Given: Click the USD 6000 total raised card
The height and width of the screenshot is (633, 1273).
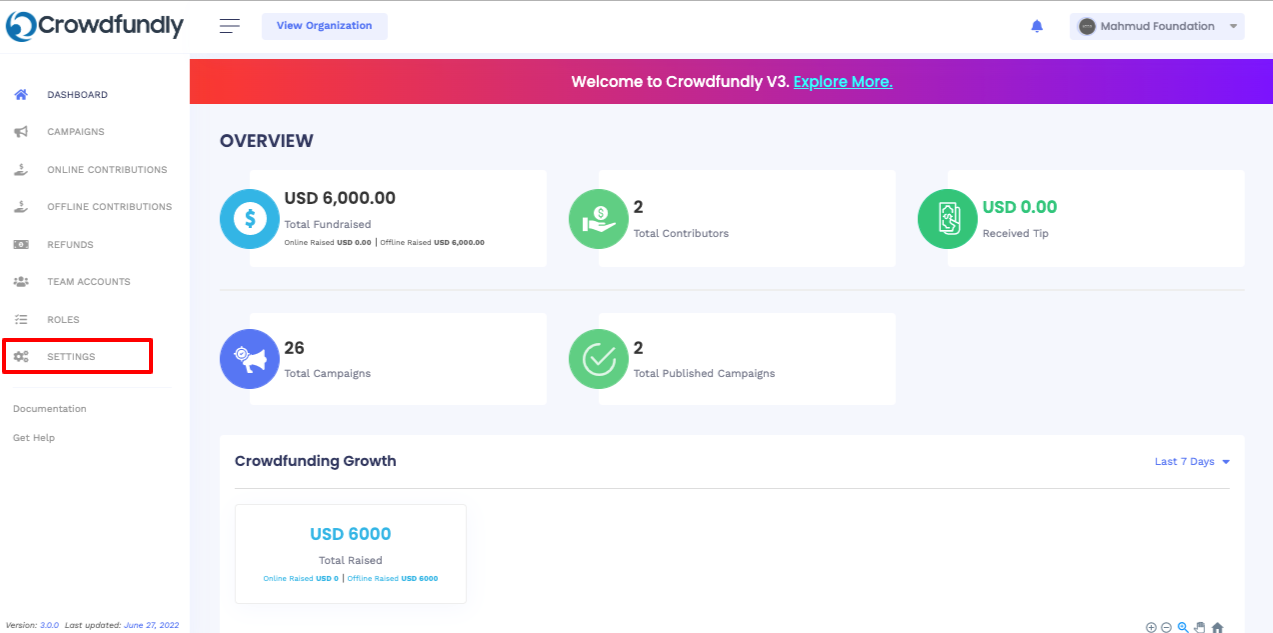Looking at the screenshot, I should [x=350, y=554].
